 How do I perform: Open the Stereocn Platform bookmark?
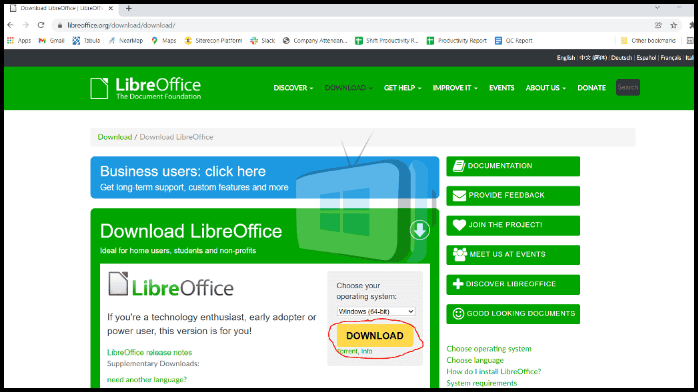point(213,40)
